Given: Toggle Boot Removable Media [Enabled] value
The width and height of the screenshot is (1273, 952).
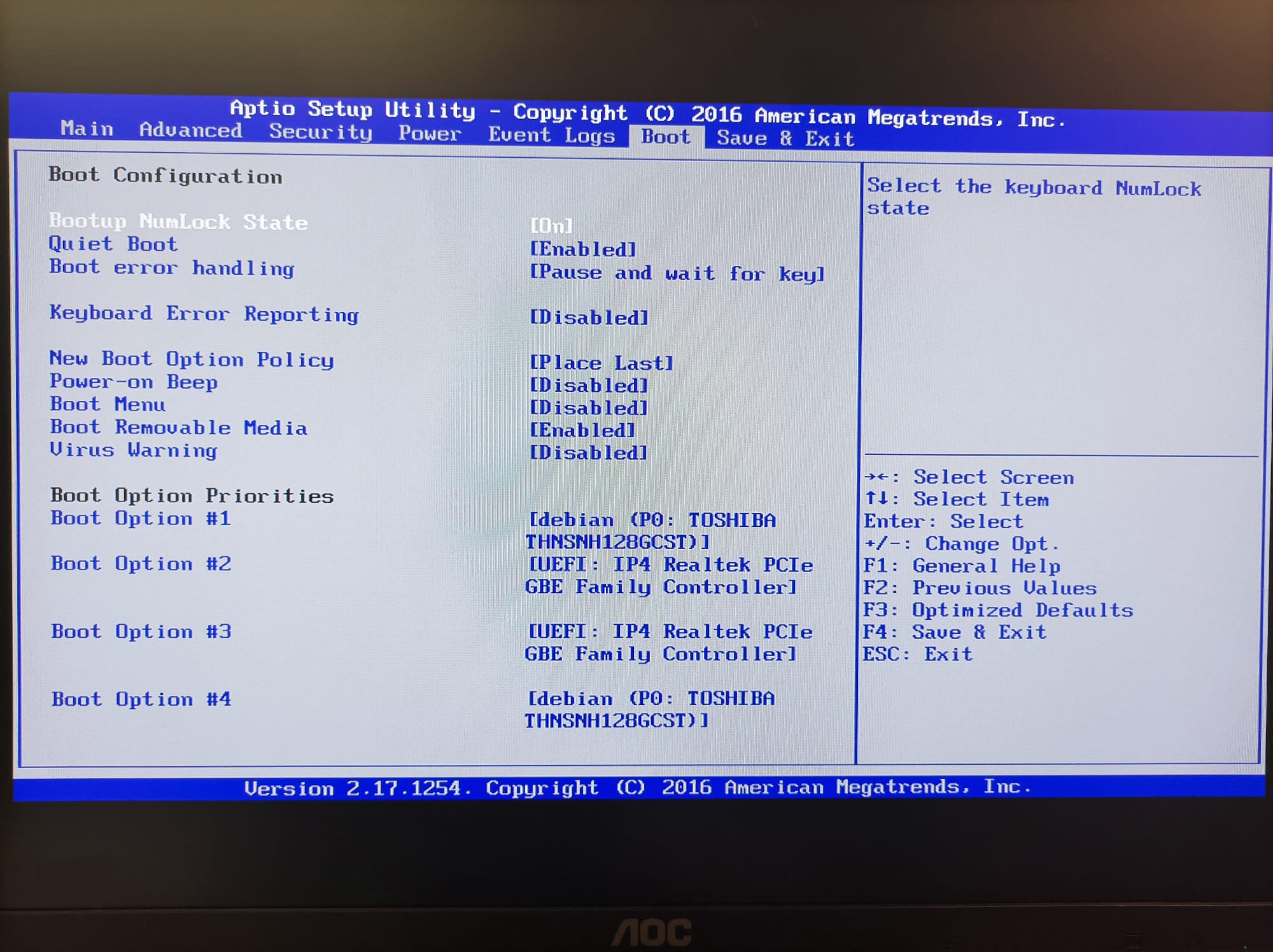Looking at the screenshot, I should [x=583, y=430].
